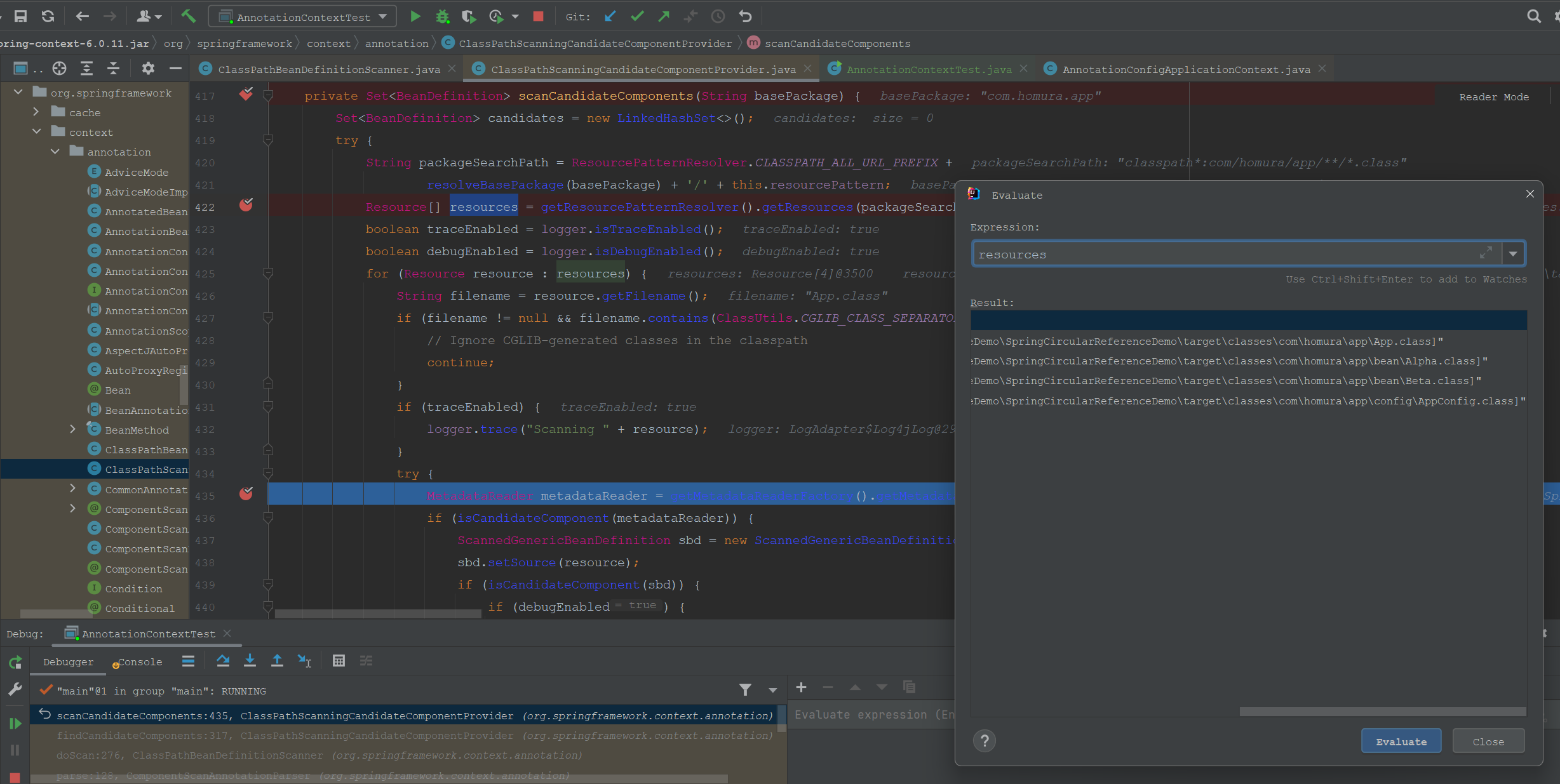This screenshot has height=784, width=1560.
Task: Click the Close button in dialog
Action: click(1488, 741)
